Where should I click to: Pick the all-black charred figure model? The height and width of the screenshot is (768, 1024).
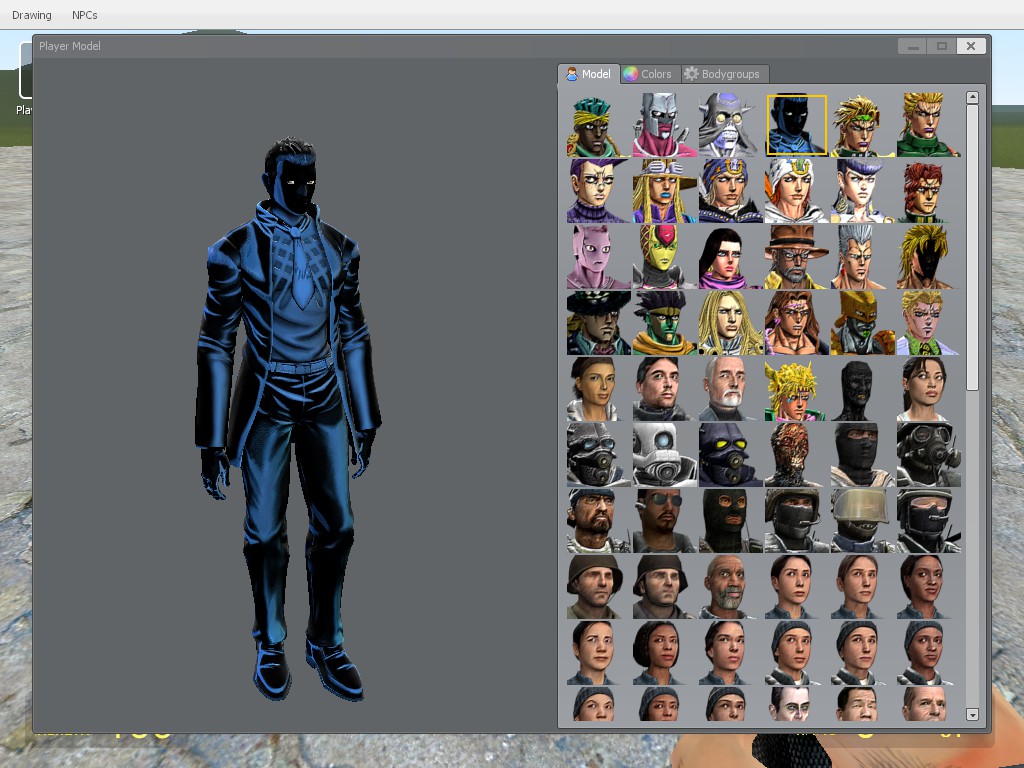pyautogui.click(x=863, y=389)
